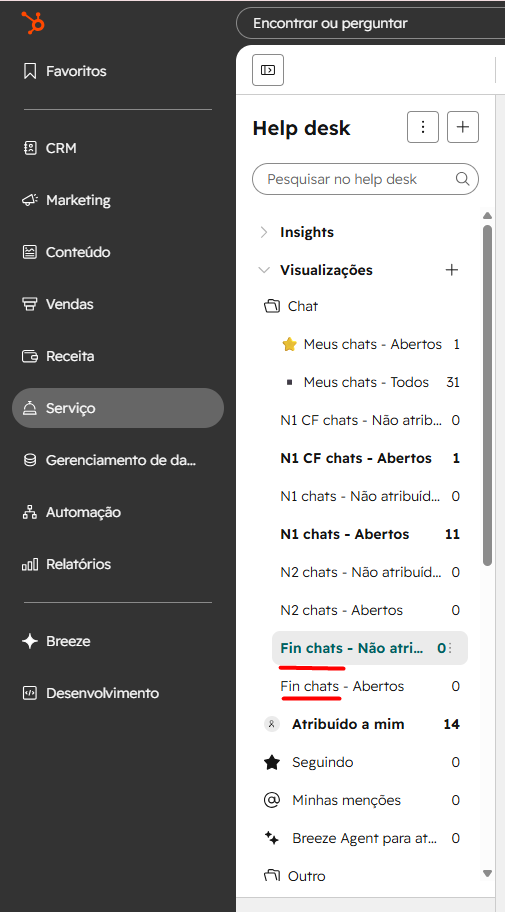This screenshot has width=505, height=912.
Task: Click the Breeze sparkle icon
Action: [30, 641]
